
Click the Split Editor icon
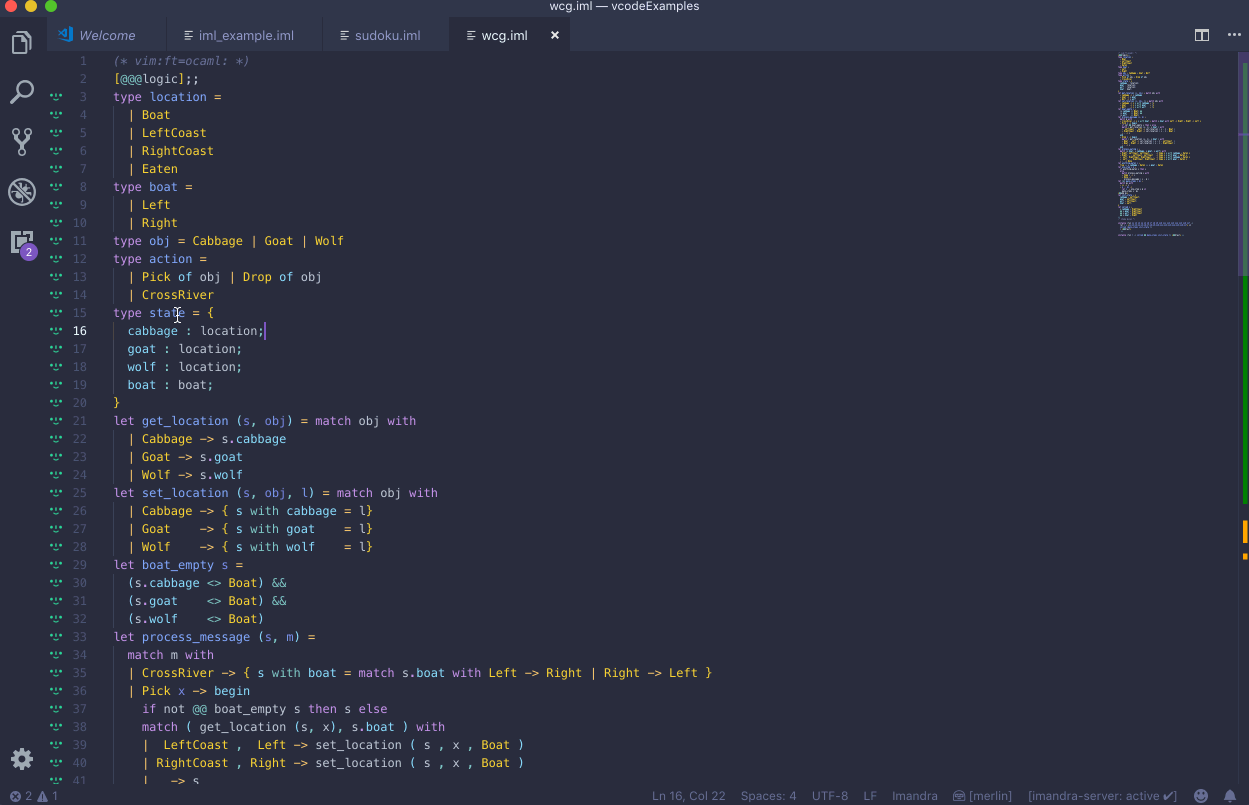tap(1202, 35)
